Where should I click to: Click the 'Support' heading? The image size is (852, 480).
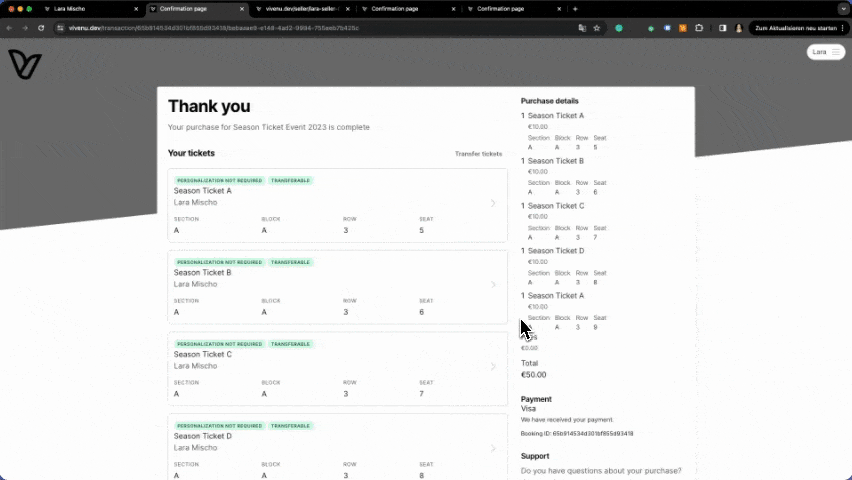(535, 456)
